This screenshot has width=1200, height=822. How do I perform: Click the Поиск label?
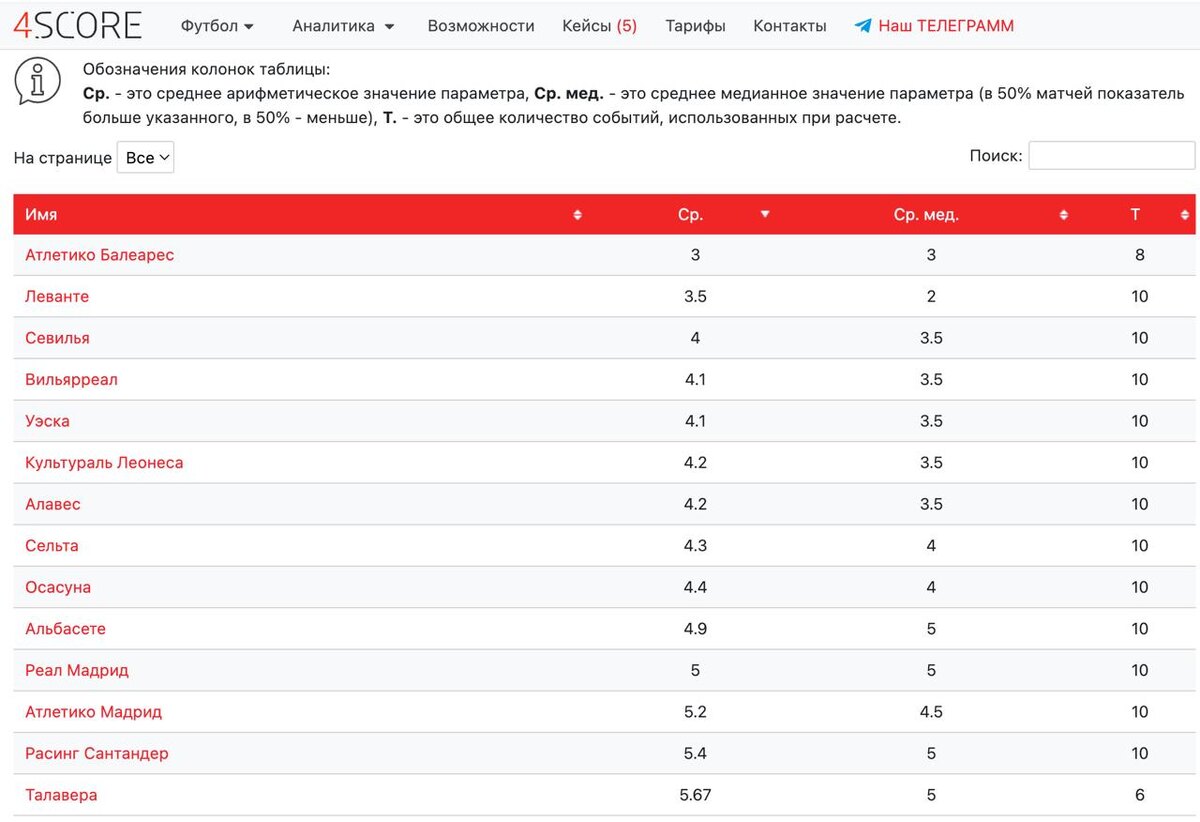pos(996,155)
